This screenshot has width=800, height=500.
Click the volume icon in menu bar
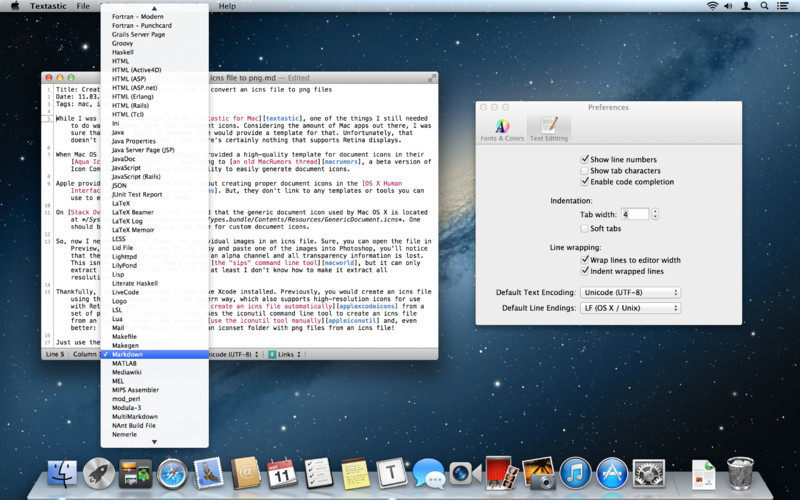(728, 6)
